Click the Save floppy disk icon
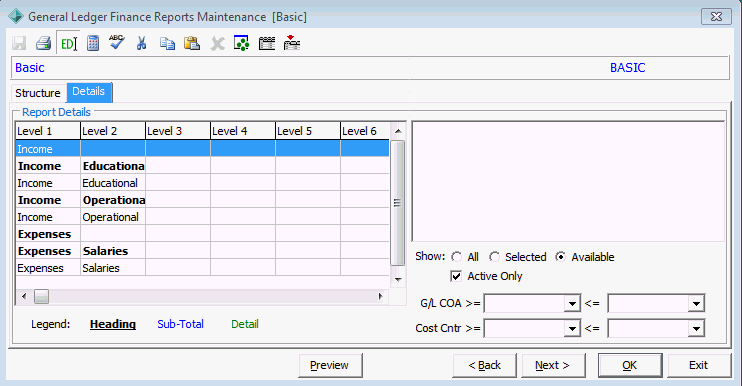Viewport: 742px width, 386px height. (19, 44)
